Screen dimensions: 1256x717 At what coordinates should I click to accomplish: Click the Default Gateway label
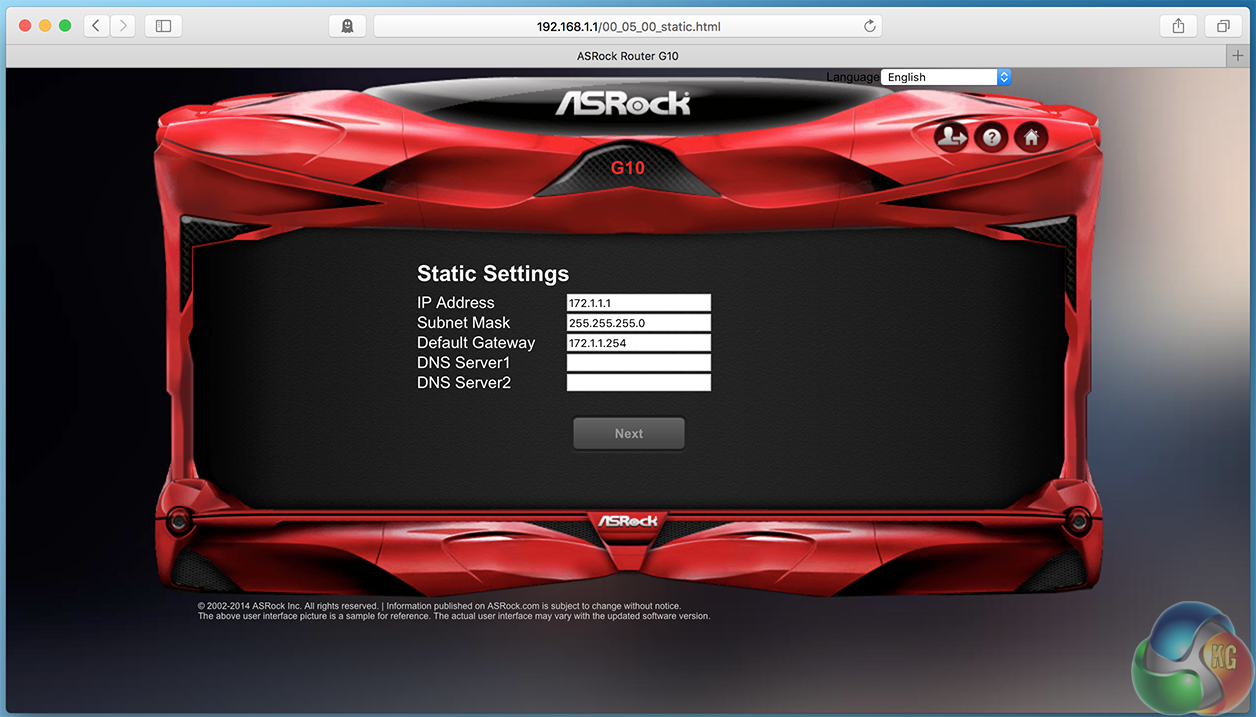click(x=476, y=343)
